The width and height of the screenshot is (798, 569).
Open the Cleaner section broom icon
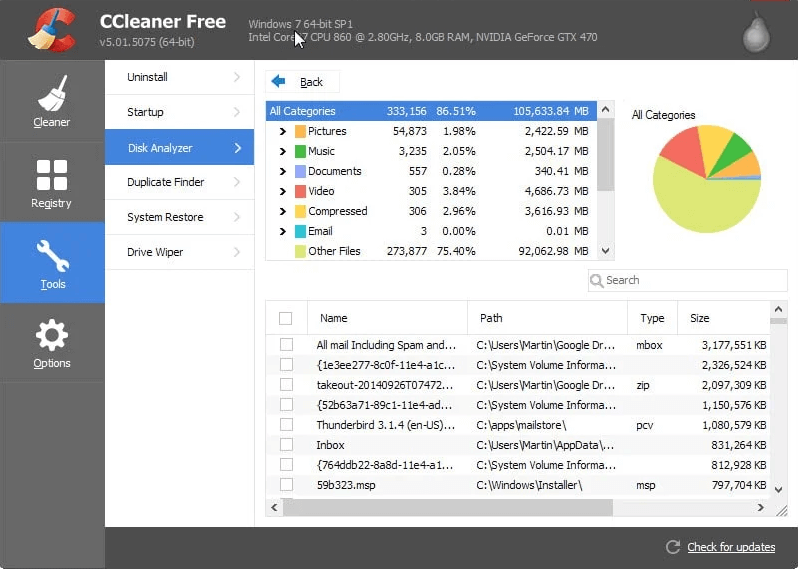[x=52, y=93]
